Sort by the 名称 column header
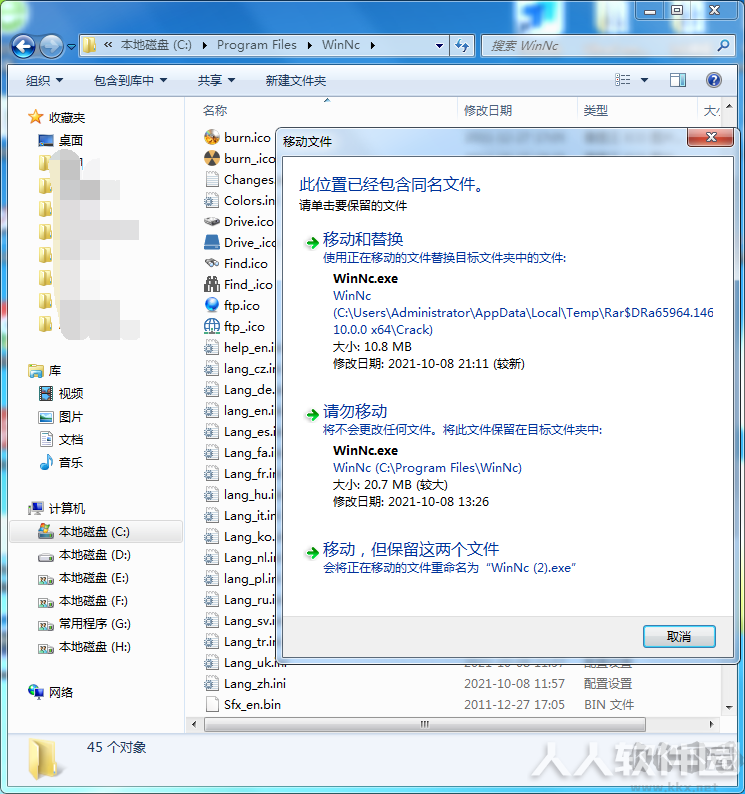Image resolution: width=745 pixels, height=794 pixels. click(x=215, y=110)
